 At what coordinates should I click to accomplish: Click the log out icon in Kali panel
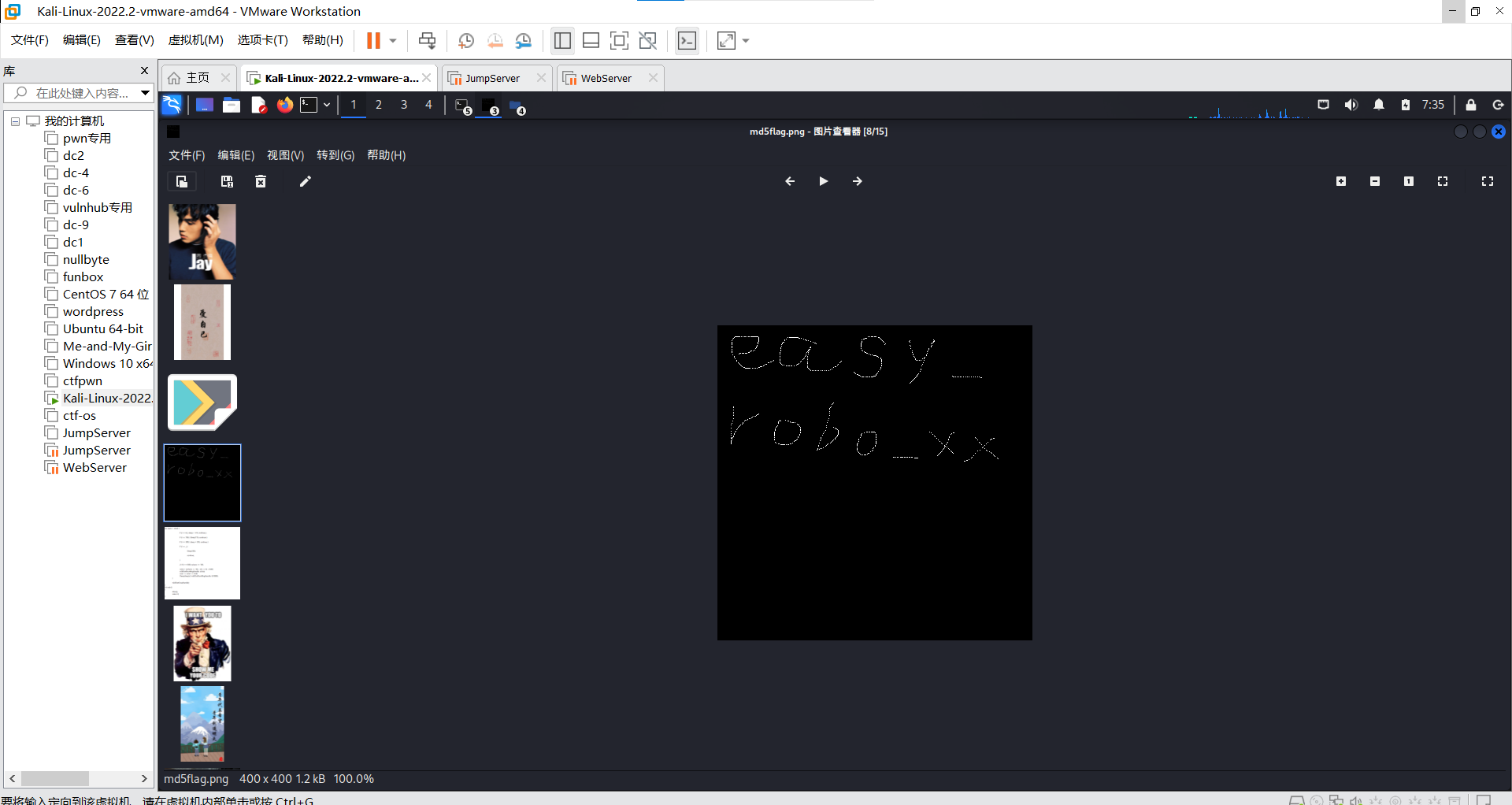[1498, 105]
